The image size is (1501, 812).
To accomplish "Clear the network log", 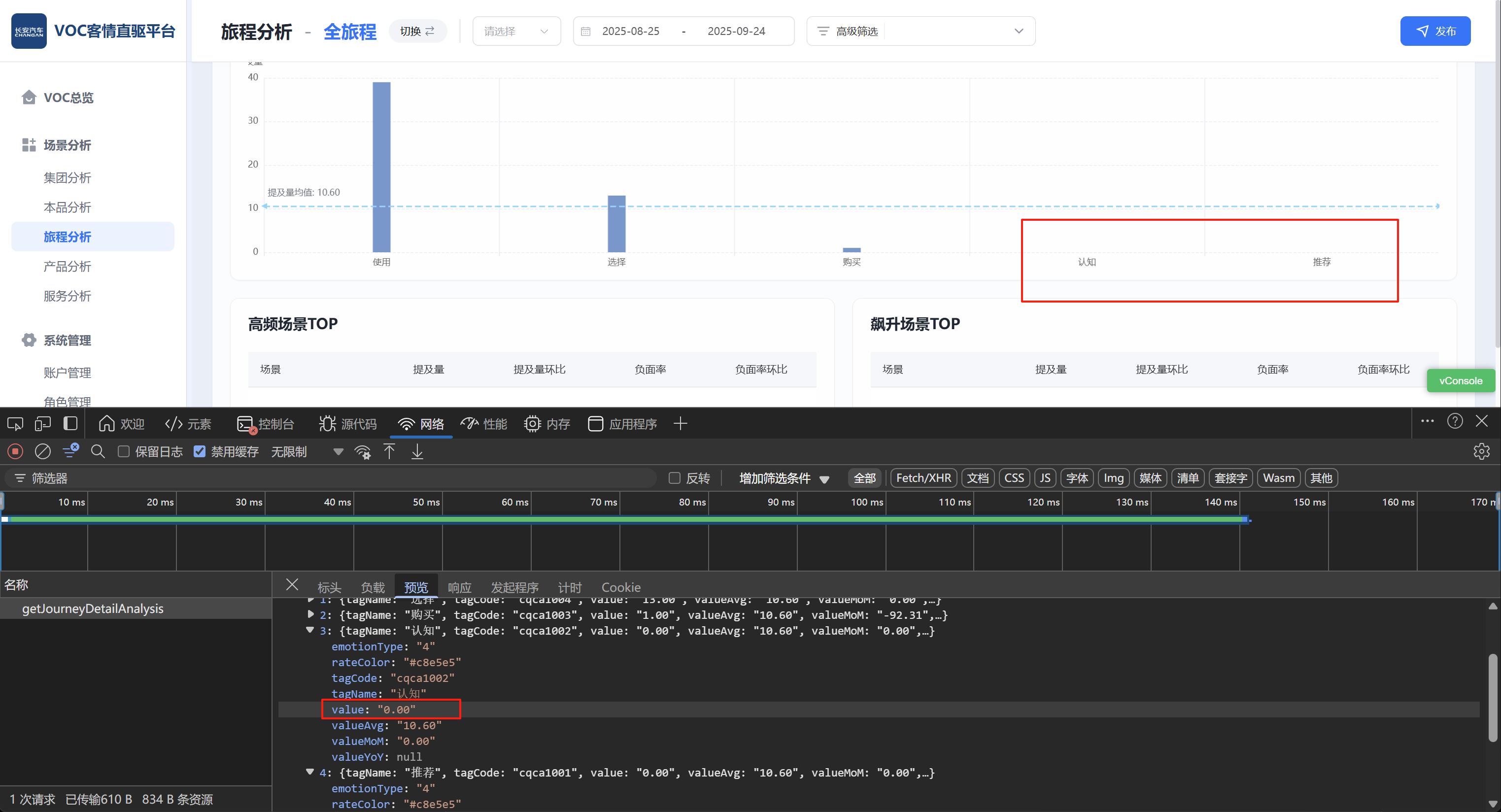I will tap(43, 451).
